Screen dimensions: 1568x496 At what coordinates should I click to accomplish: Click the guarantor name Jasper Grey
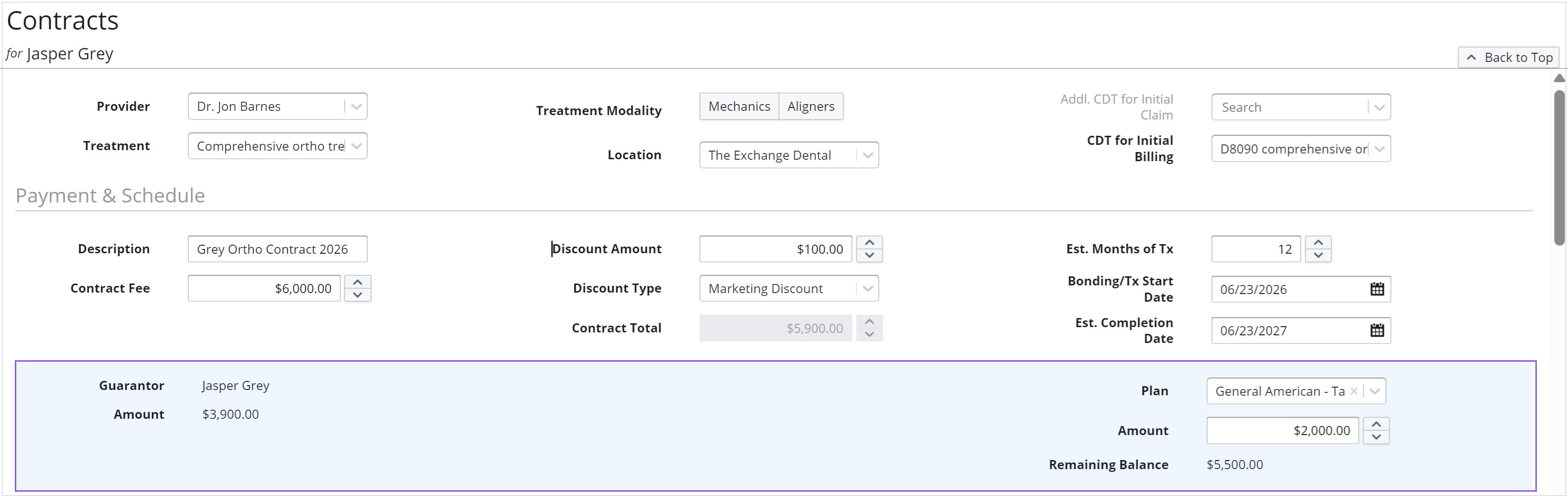235,386
